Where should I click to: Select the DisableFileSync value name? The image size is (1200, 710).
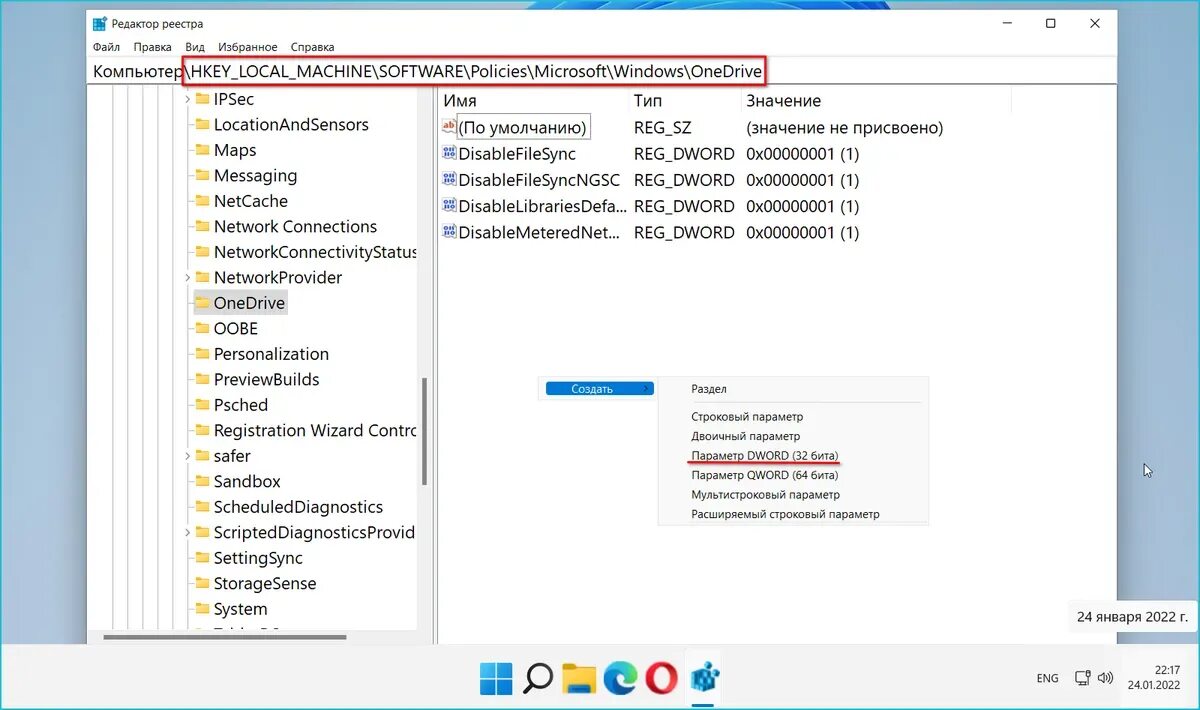pyautogui.click(x=517, y=154)
